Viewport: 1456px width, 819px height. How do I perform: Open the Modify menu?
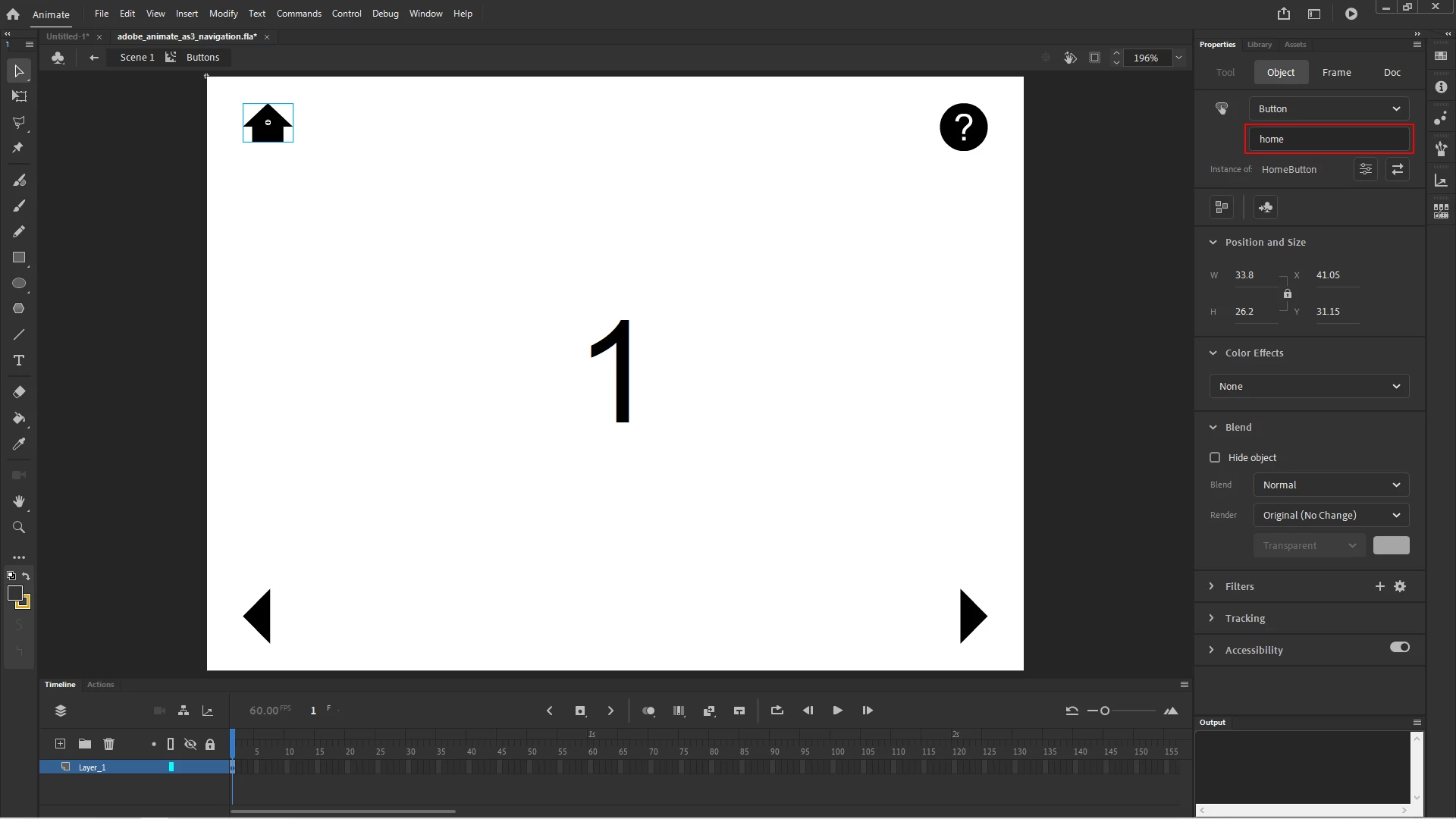point(223,14)
